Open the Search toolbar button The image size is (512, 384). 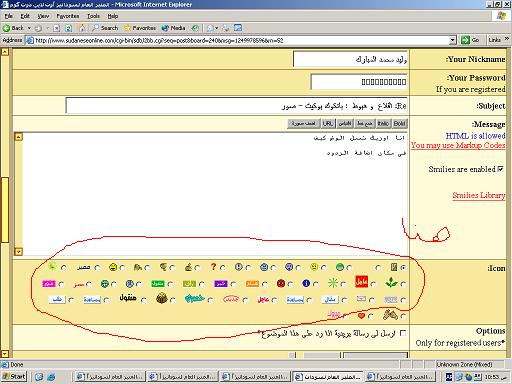[105, 28]
